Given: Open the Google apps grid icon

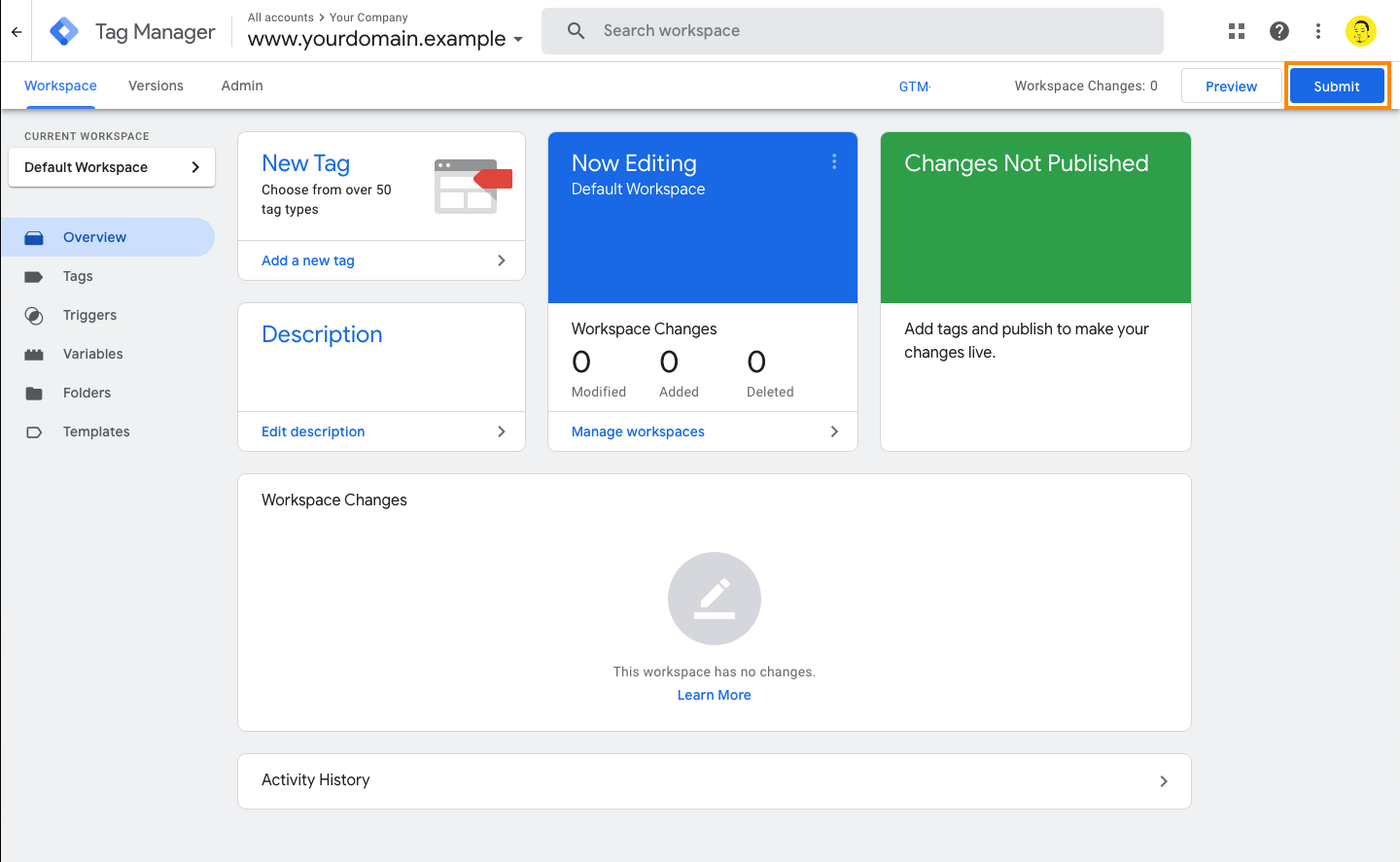Looking at the screenshot, I should [1237, 31].
